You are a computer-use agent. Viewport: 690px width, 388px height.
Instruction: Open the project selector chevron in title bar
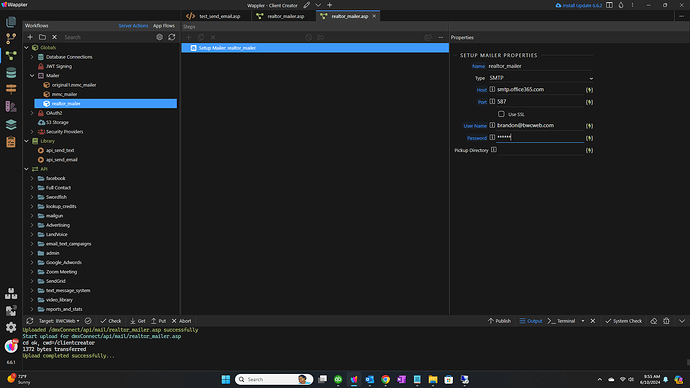[318, 5]
